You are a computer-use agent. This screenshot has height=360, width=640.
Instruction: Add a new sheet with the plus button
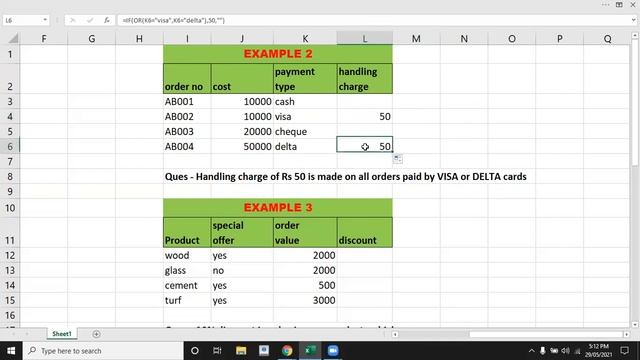tap(96, 334)
